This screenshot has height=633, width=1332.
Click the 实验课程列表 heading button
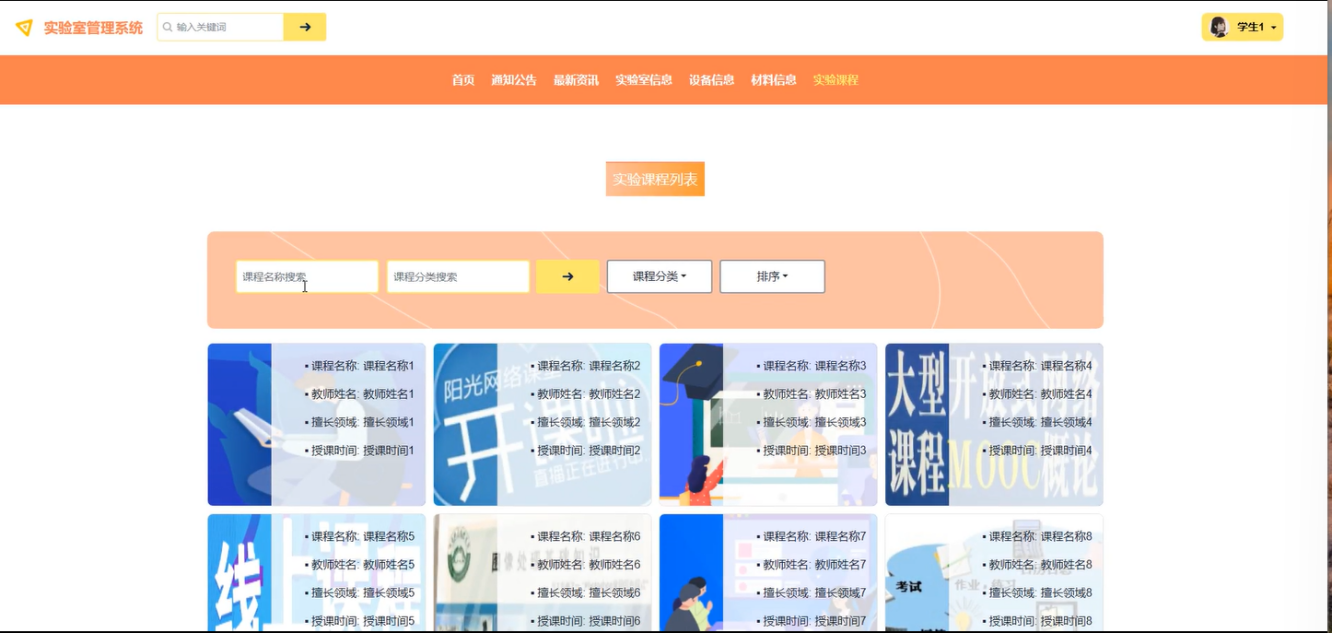[x=655, y=179]
